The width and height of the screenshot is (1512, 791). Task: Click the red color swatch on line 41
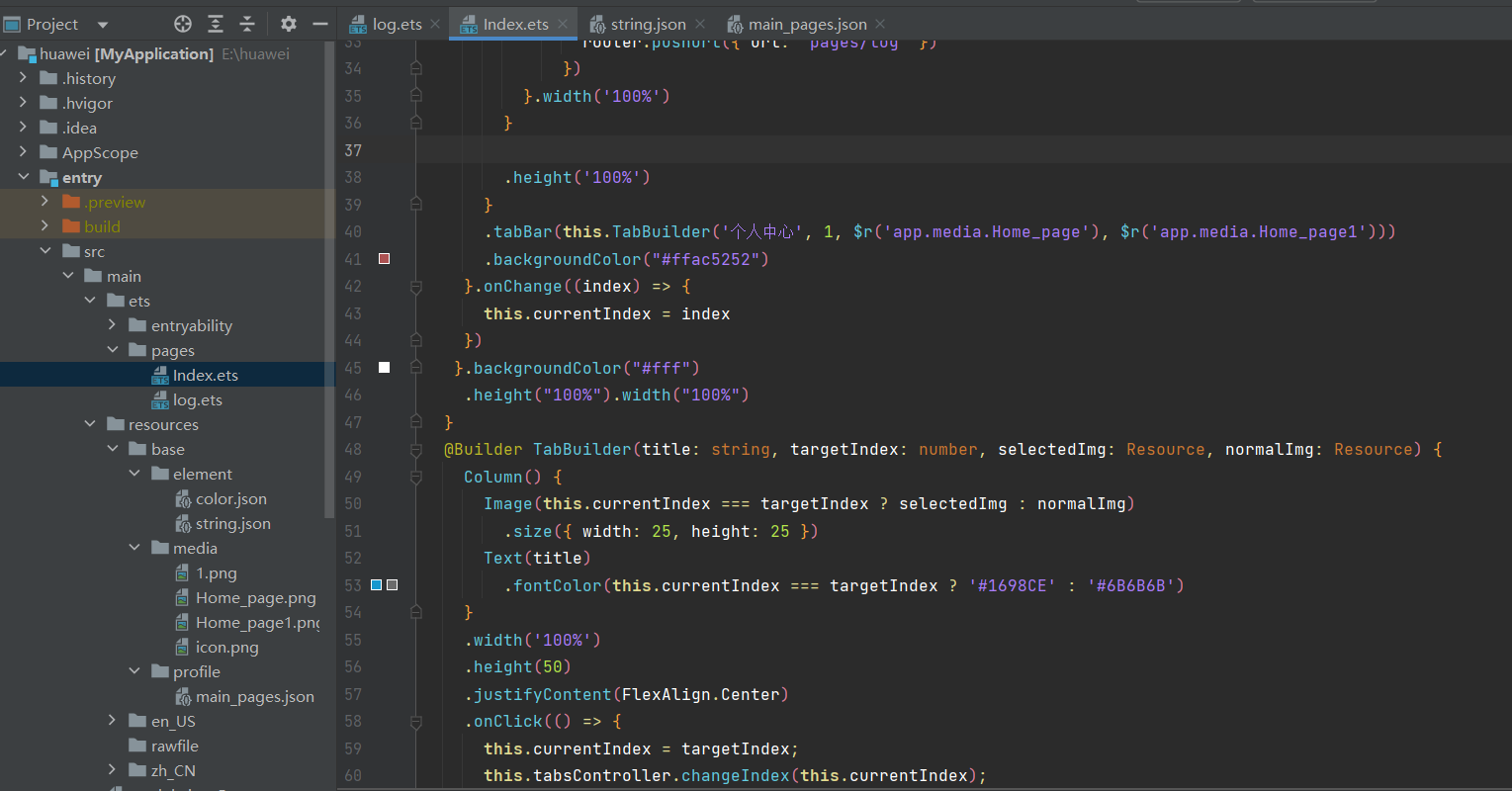[385, 259]
